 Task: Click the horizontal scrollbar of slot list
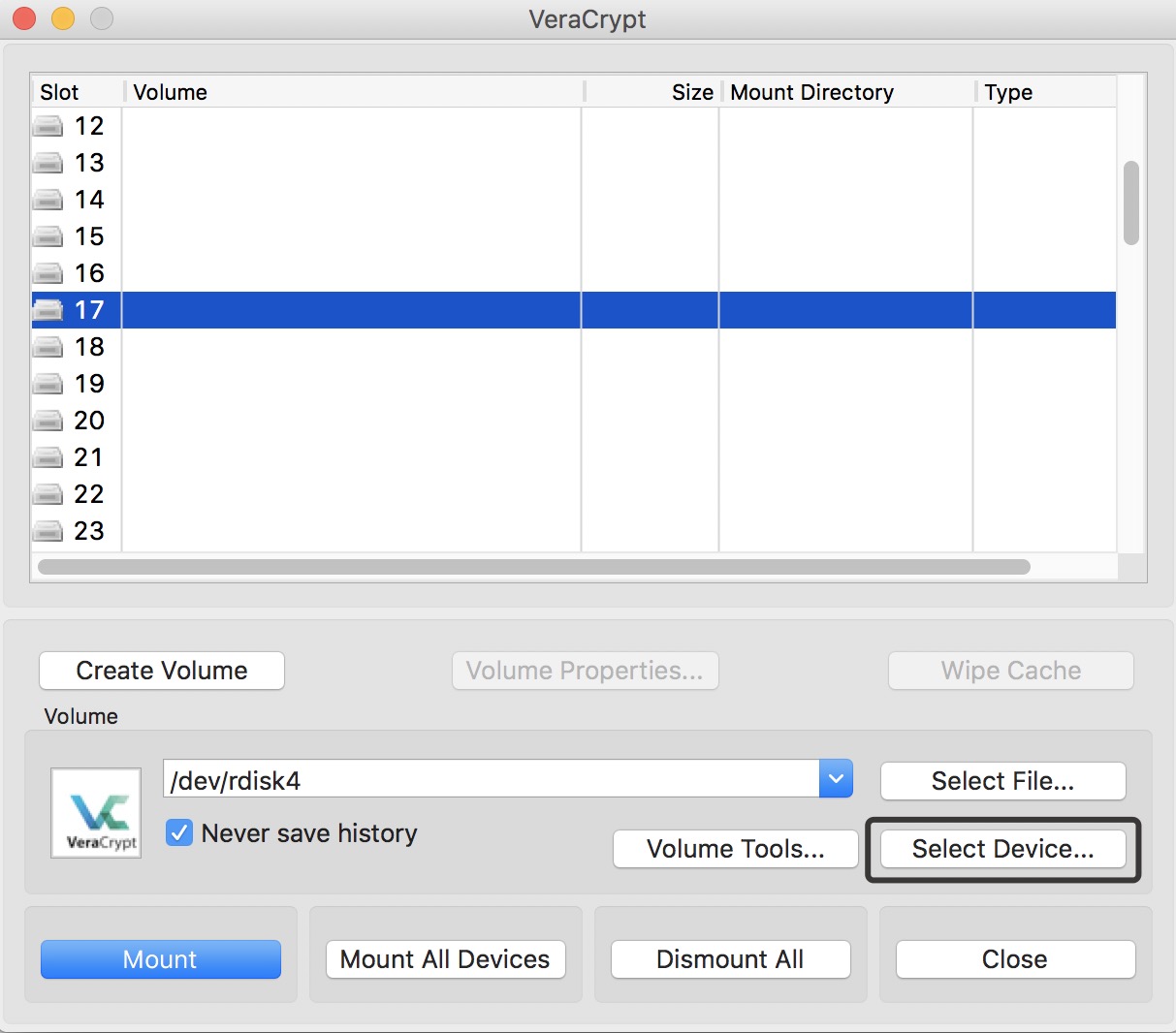click(x=534, y=567)
